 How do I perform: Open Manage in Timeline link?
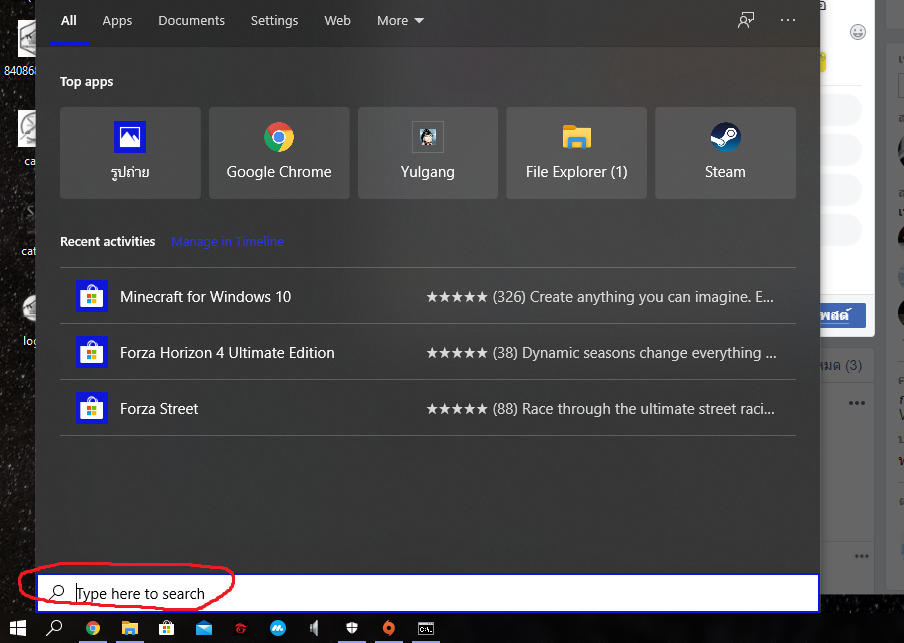227,242
